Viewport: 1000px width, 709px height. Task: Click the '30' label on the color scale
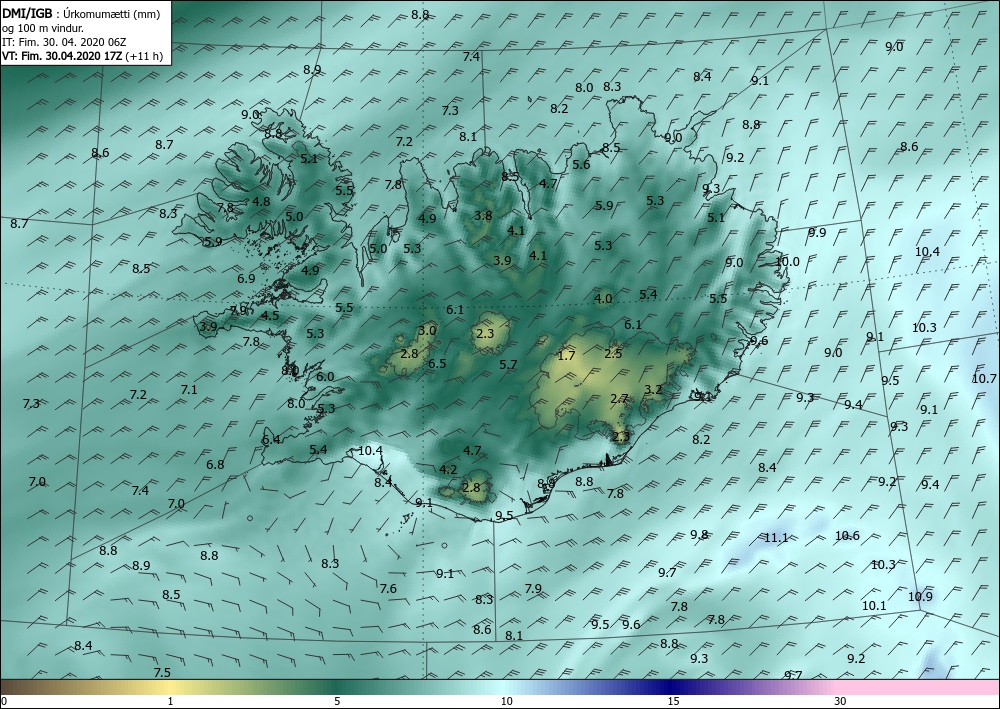pos(841,702)
